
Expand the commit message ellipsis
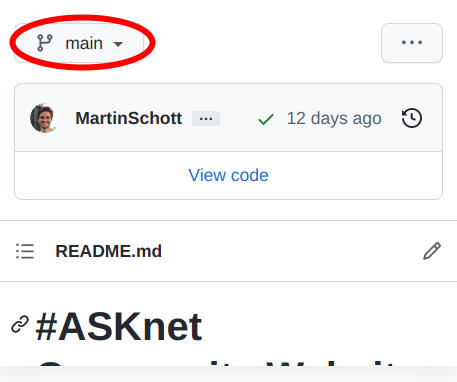tap(206, 118)
